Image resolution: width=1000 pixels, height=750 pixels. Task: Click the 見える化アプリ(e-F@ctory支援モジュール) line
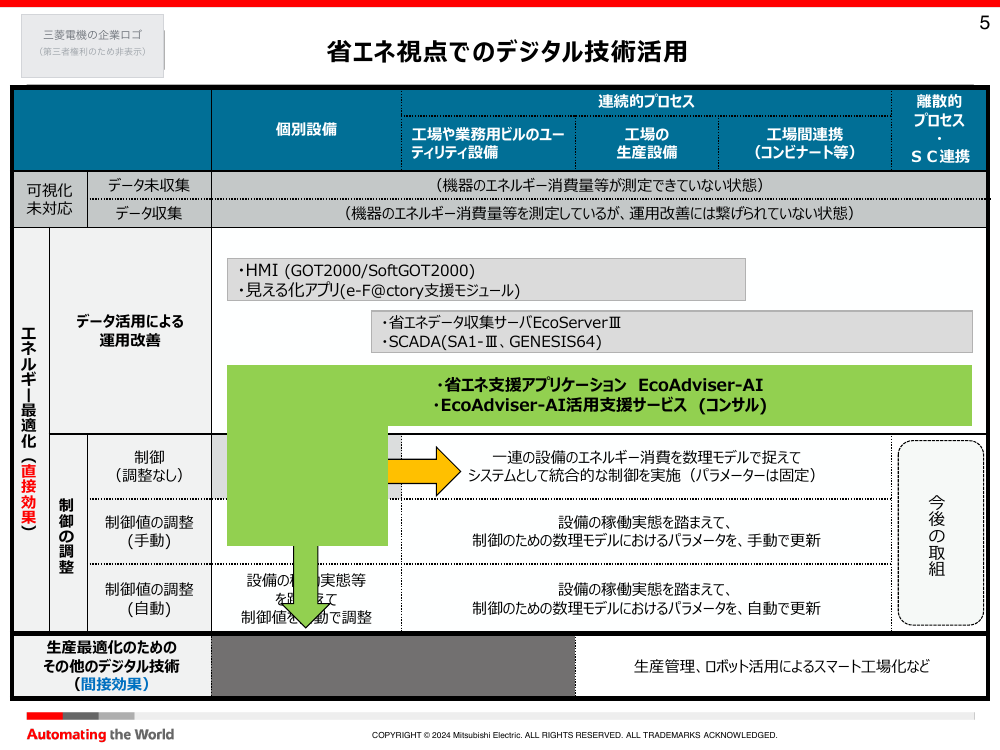click(379, 290)
